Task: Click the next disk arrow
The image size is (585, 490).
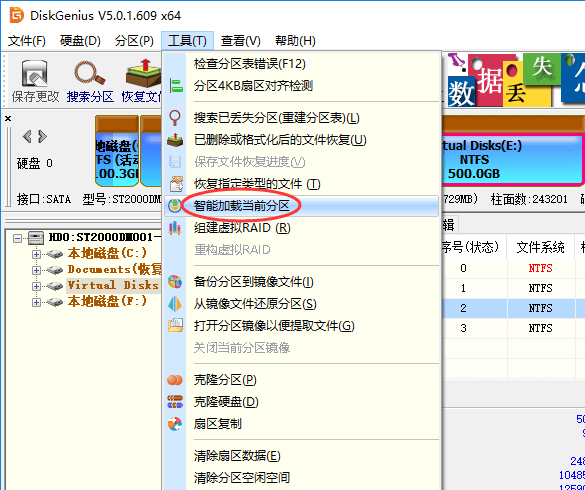Action: tap(43, 137)
